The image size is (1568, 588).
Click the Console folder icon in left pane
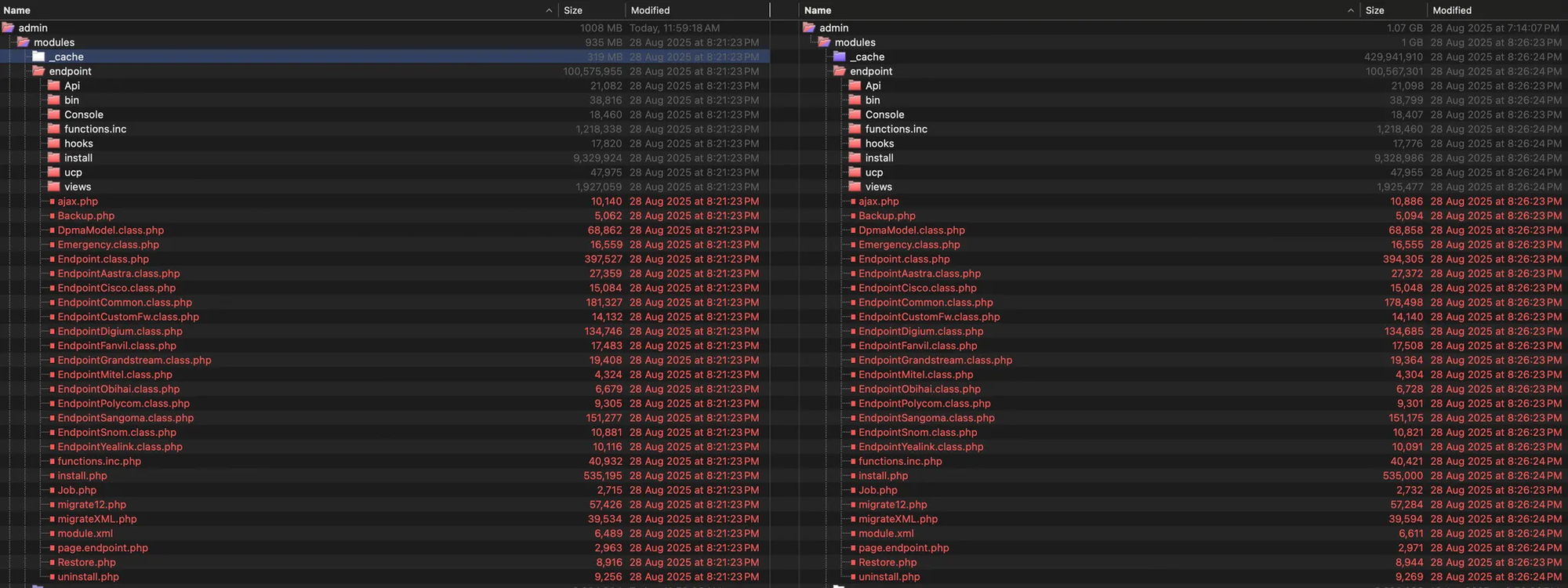pos(53,114)
